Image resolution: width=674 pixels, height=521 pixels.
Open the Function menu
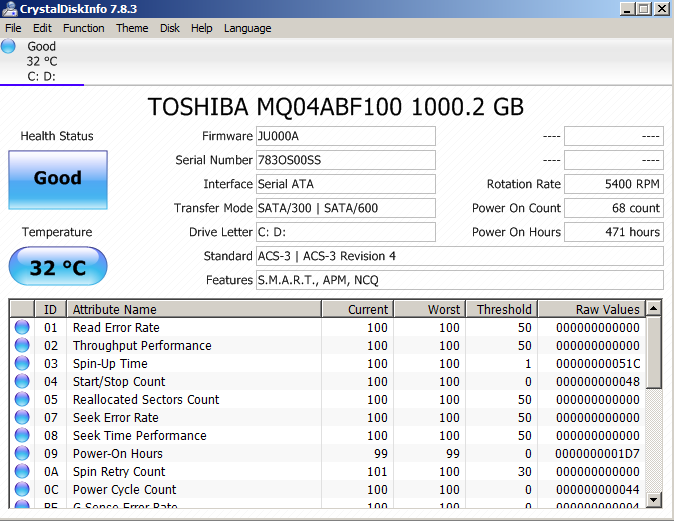tap(84, 28)
